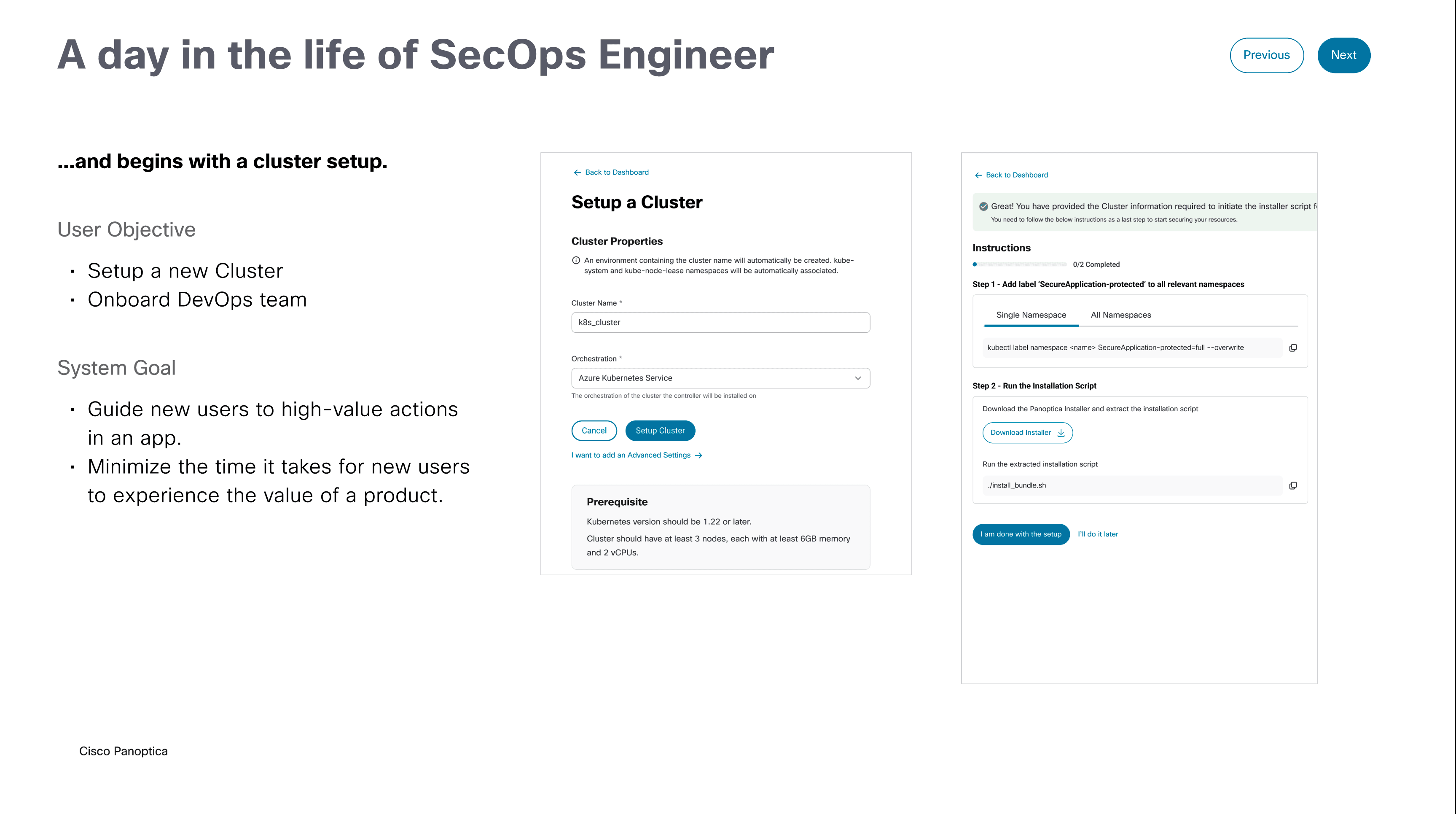Viewport: 1456px width, 814px height.
Task: Click the Setup Cluster button
Action: 660,431
